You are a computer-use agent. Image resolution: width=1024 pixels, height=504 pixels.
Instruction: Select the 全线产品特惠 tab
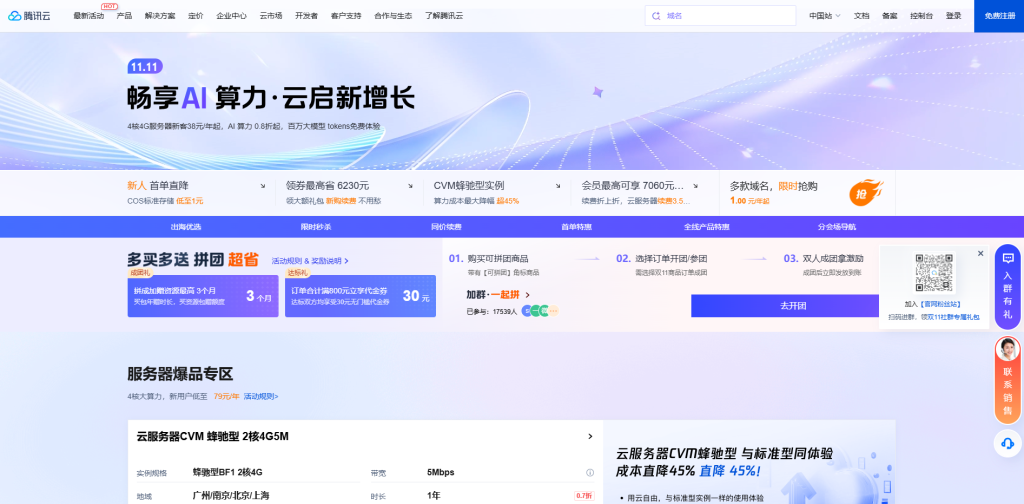[x=706, y=227]
